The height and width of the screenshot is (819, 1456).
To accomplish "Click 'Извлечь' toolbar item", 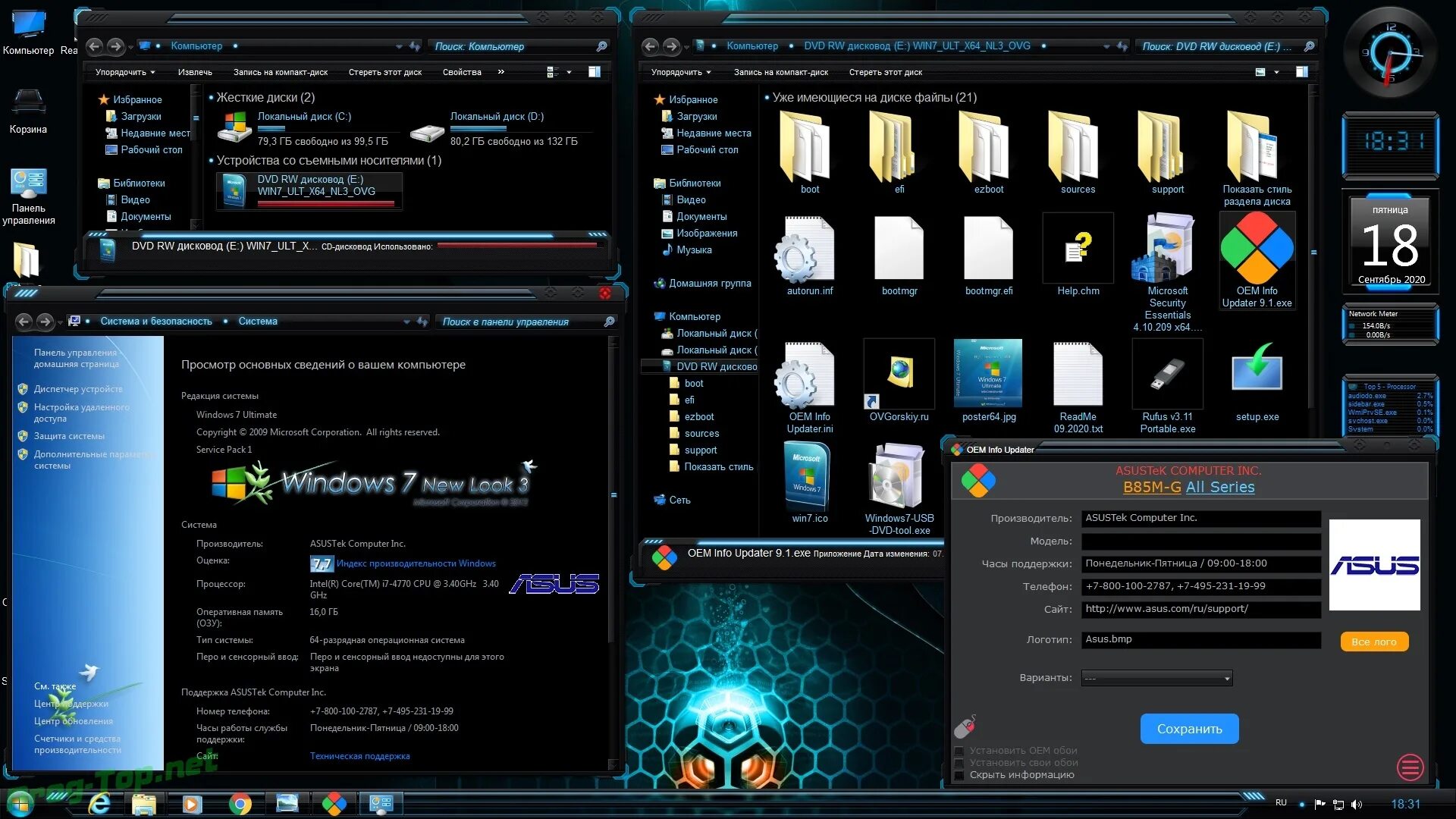I will (x=195, y=72).
